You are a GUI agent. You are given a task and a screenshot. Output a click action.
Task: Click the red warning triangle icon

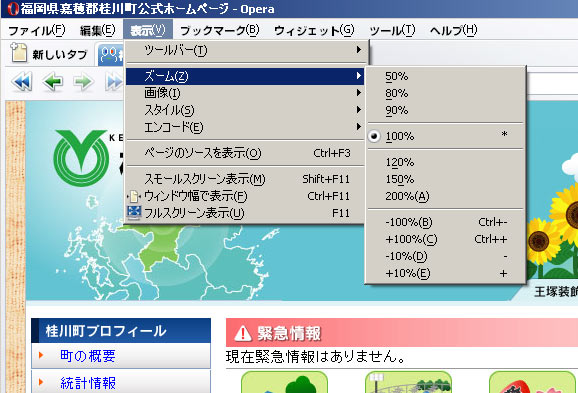coord(243,333)
